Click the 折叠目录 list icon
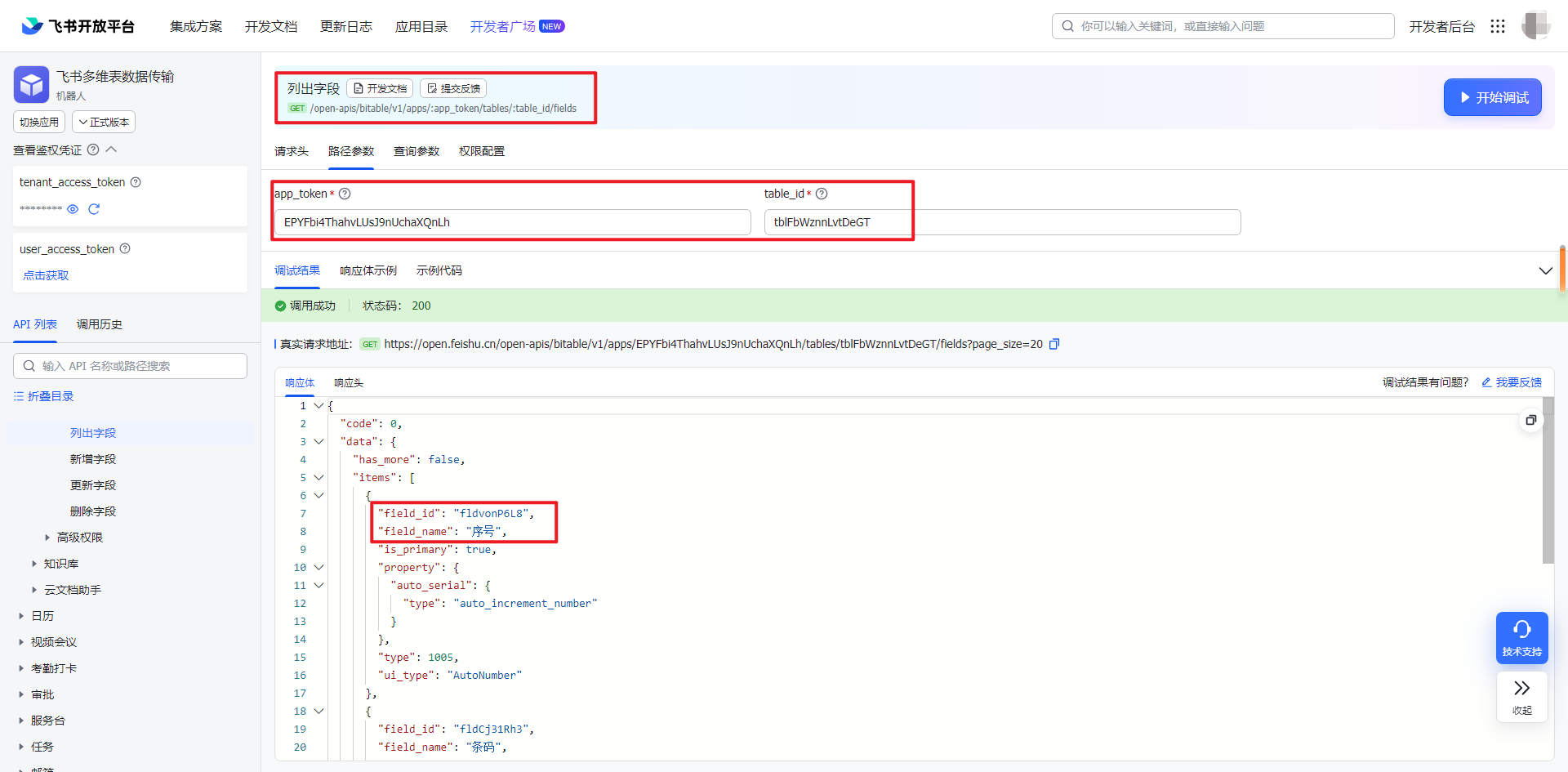 tap(19, 396)
